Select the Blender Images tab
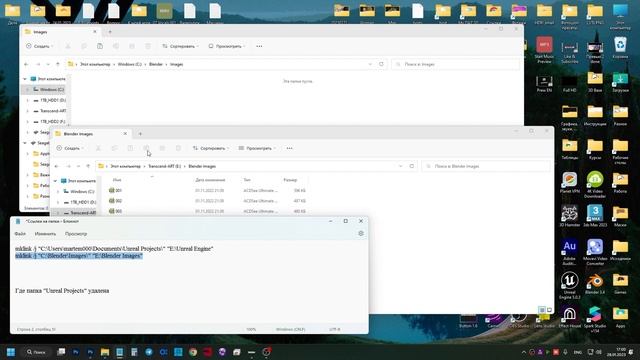The image size is (640, 360). [x=91, y=133]
